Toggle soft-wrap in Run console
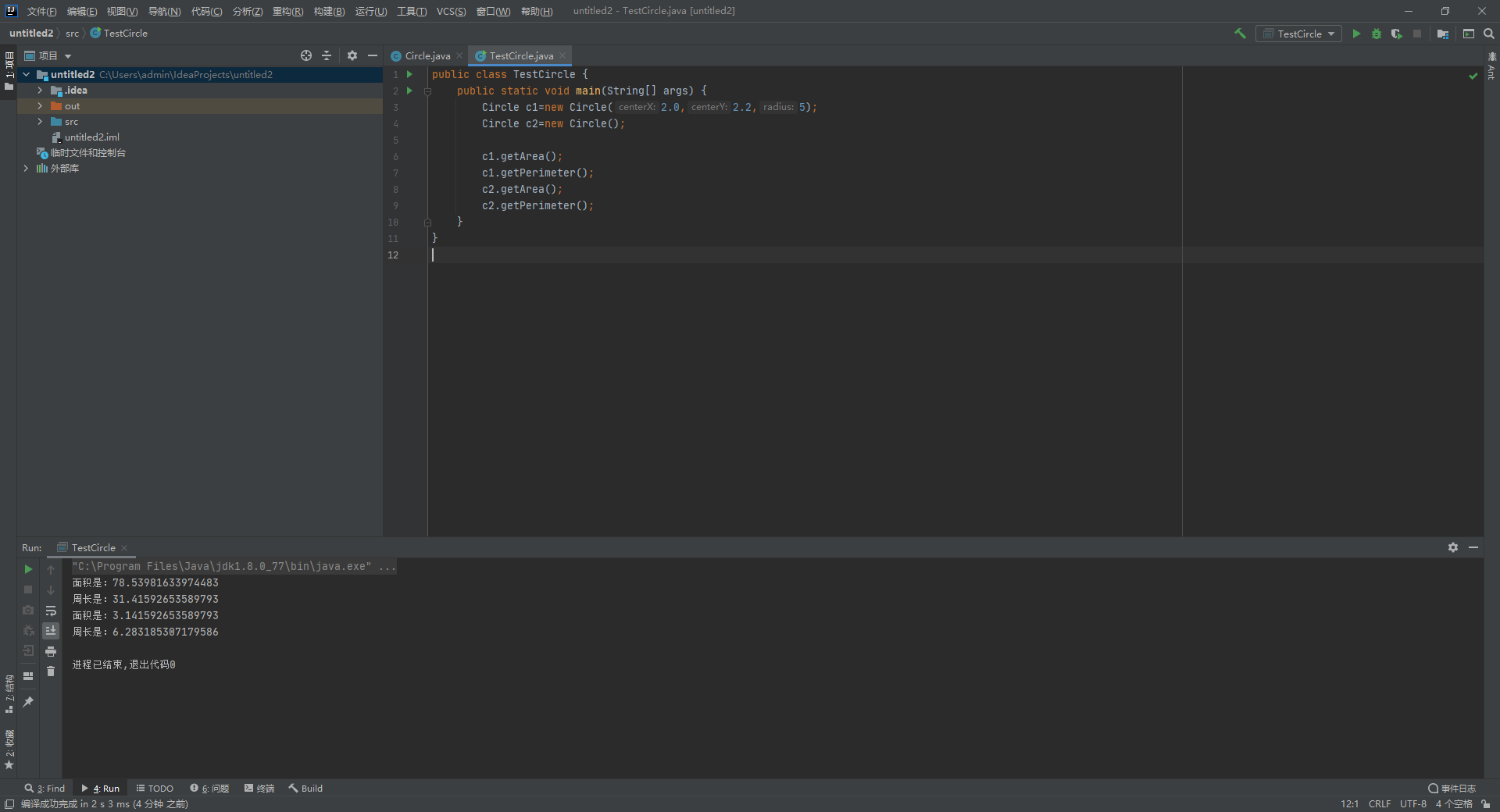Image resolution: width=1500 pixels, height=812 pixels. (x=51, y=611)
